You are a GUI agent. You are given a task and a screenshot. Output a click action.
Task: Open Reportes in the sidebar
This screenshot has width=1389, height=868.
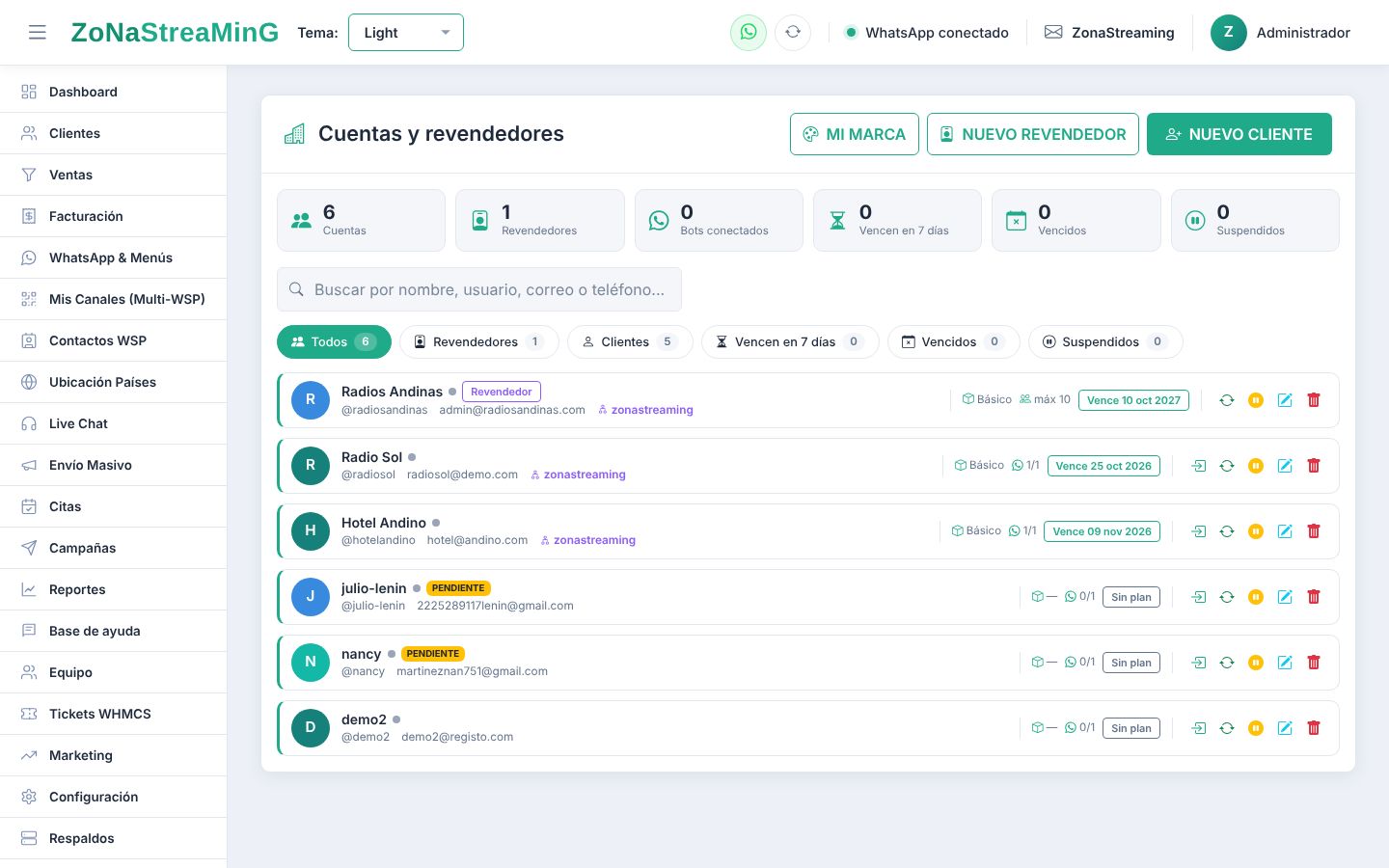[x=114, y=589]
